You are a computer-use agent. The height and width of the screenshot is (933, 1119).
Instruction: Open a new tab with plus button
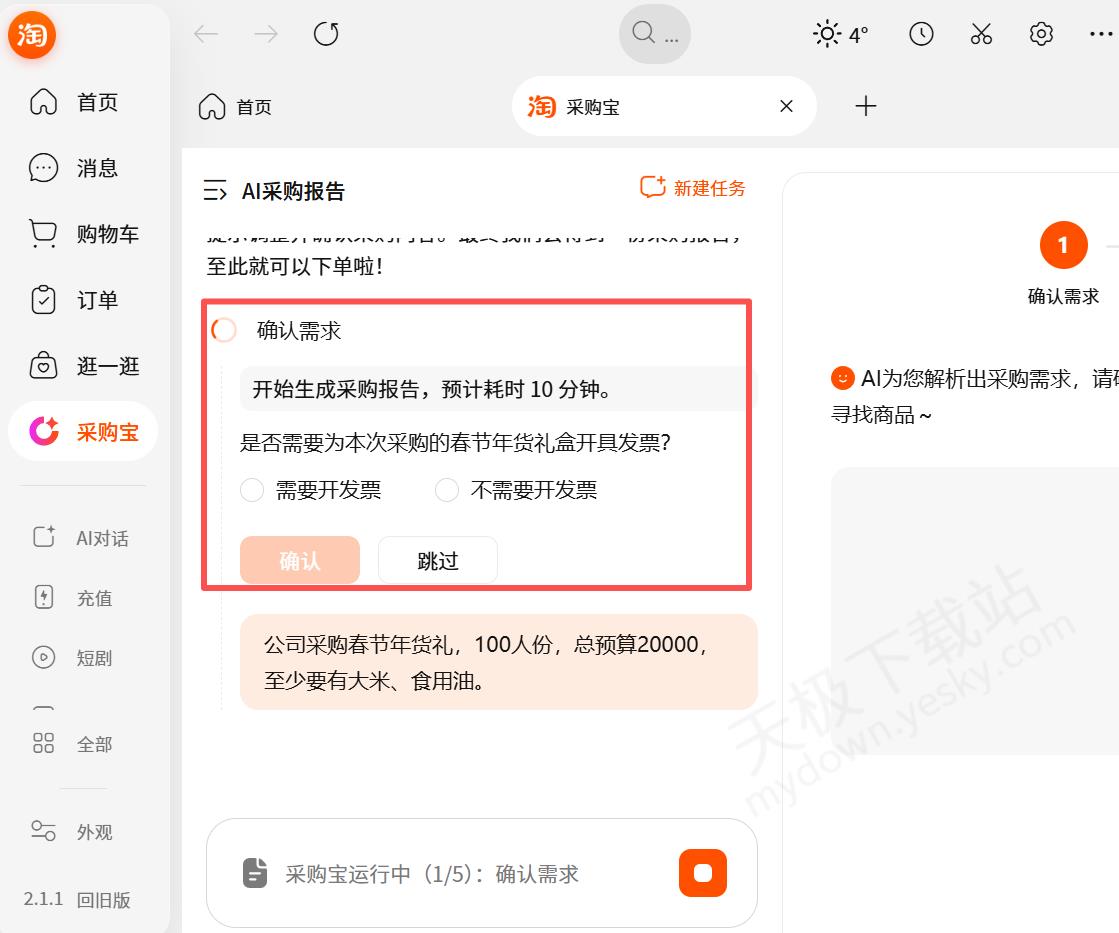coord(866,106)
